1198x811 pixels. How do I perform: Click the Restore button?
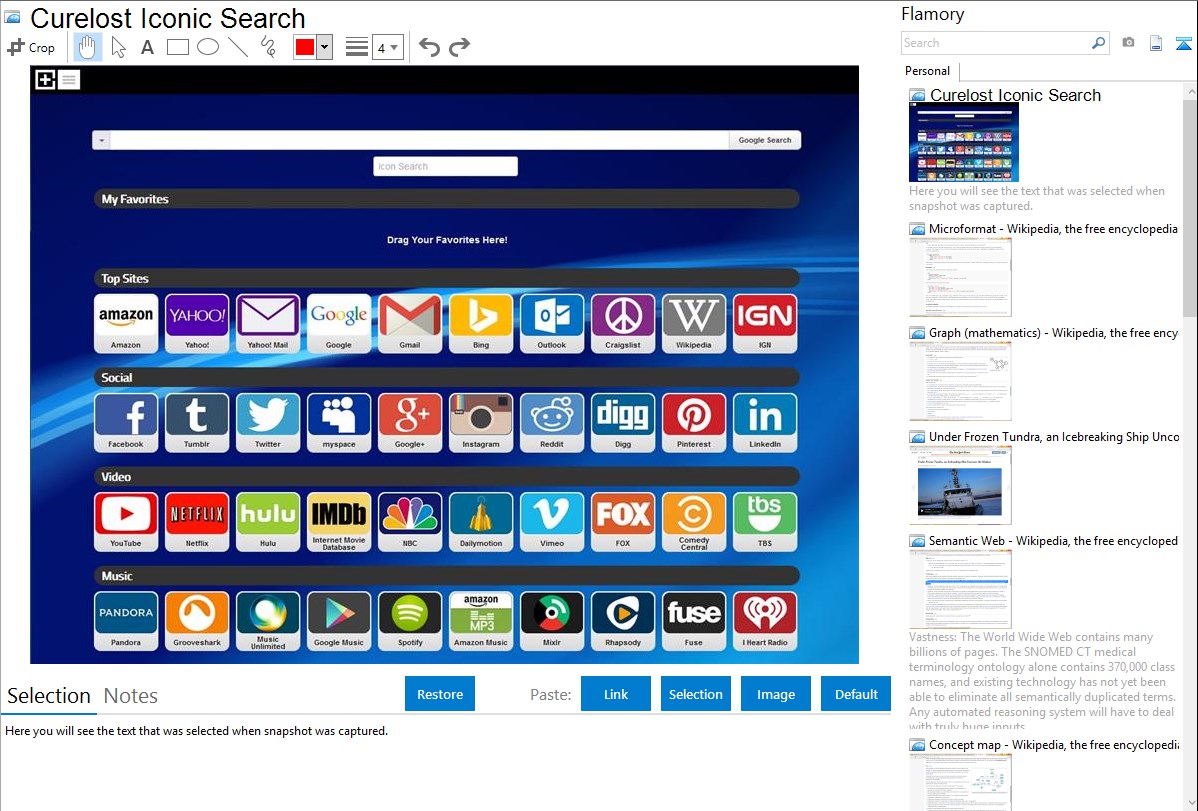point(440,694)
